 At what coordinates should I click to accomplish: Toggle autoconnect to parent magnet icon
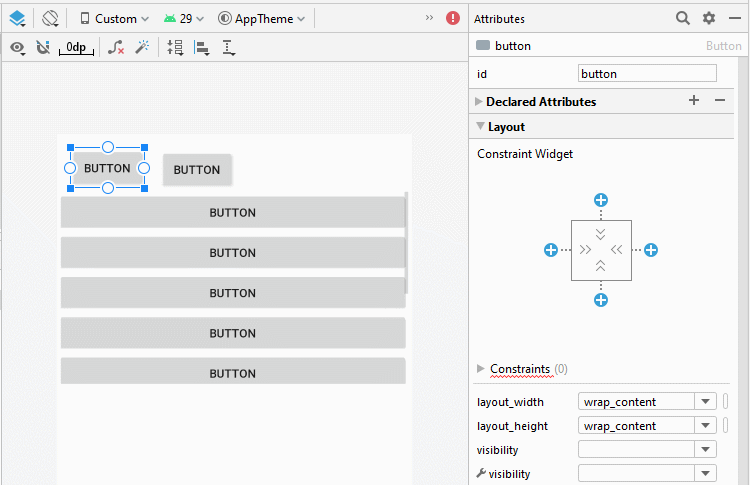point(43,47)
